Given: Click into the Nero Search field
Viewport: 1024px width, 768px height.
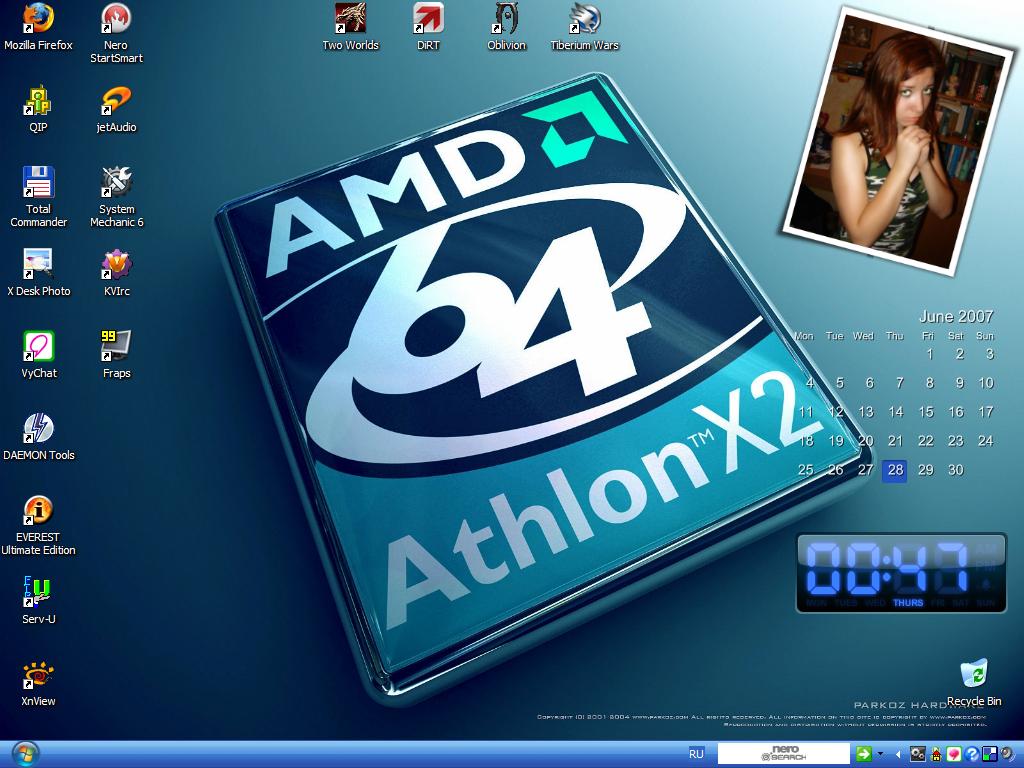Looking at the screenshot, I should click(784, 754).
